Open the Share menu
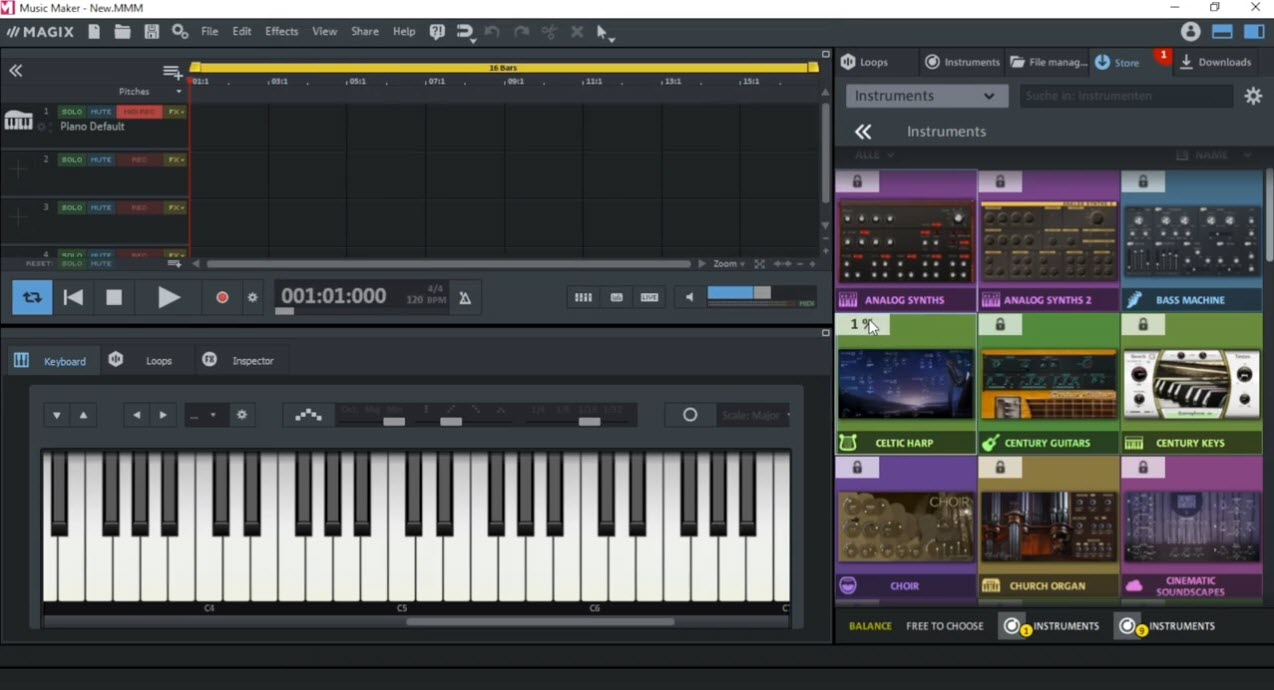Screen dimensions: 1274x690 pyautogui.click(x=365, y=32)
